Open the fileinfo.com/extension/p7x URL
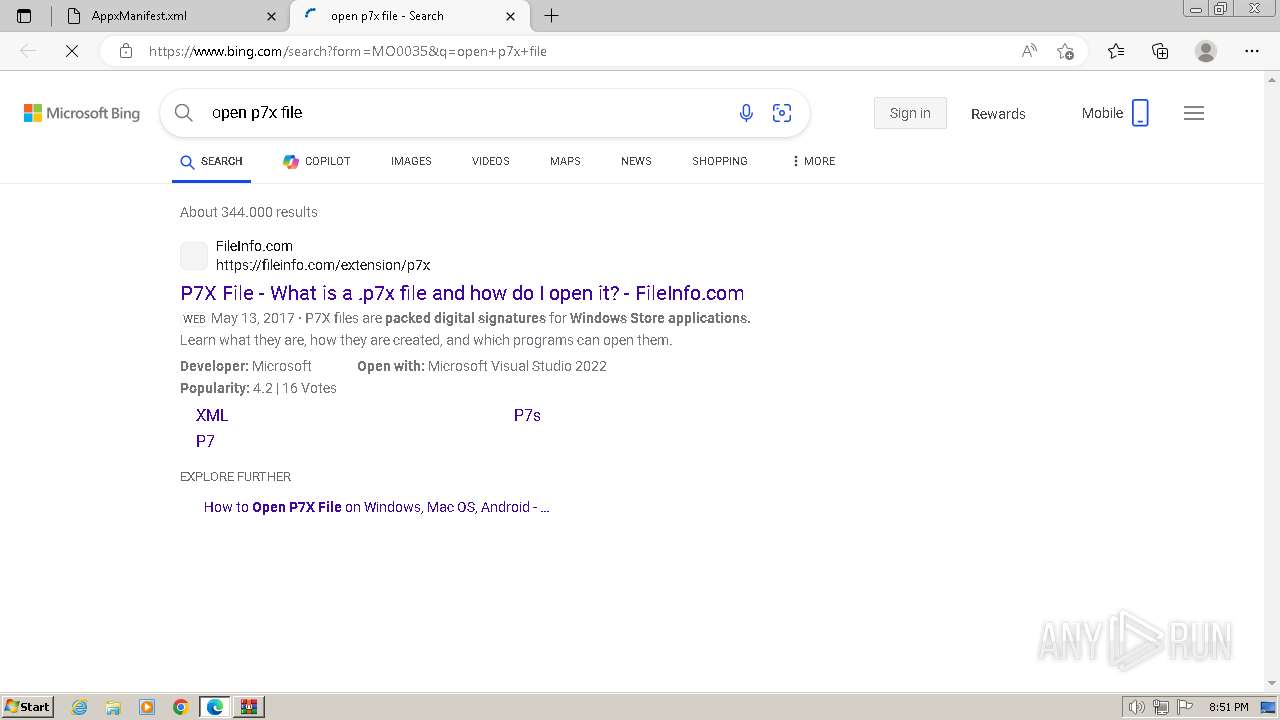This screenshot has width=1280, height=720. tap(323, 265)
